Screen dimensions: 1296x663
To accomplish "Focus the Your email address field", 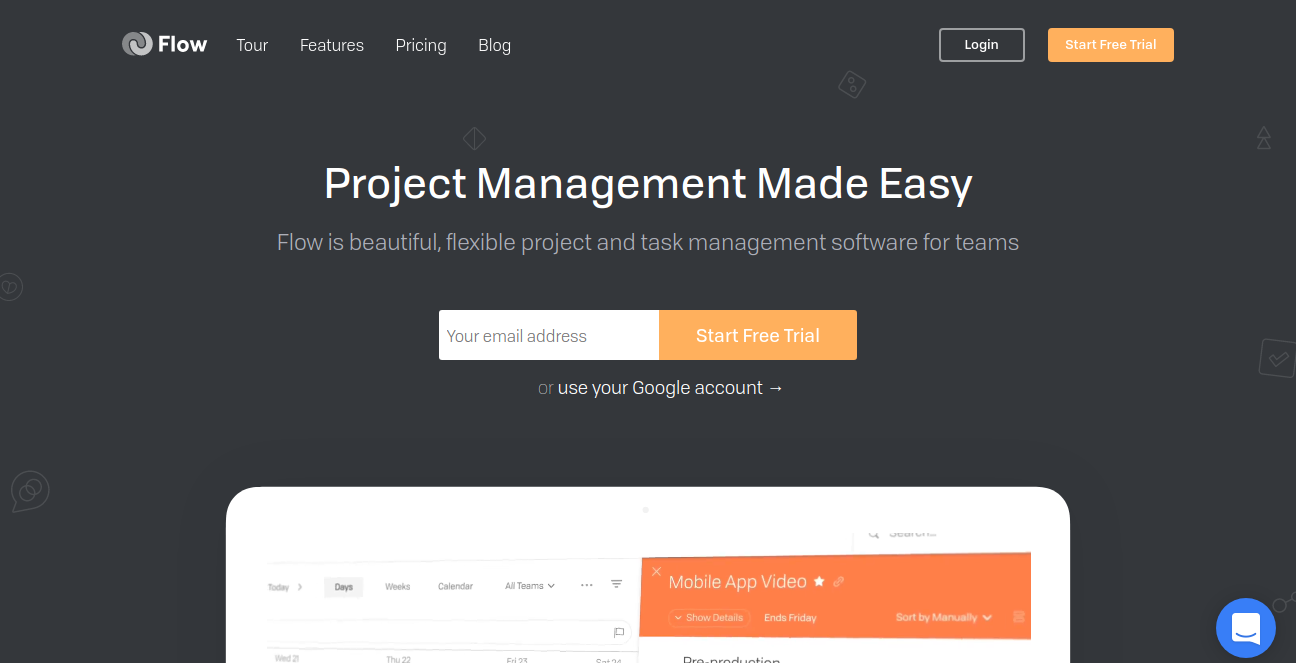I will [549, 335].
